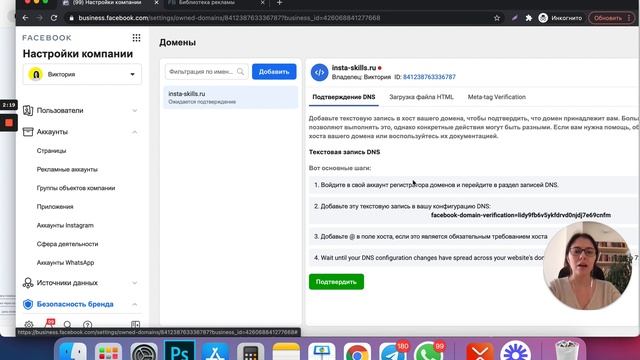Open the help question mark icon
Image resolution: width=640 pixels, height=360 pixels.
(x=87, y=324)
